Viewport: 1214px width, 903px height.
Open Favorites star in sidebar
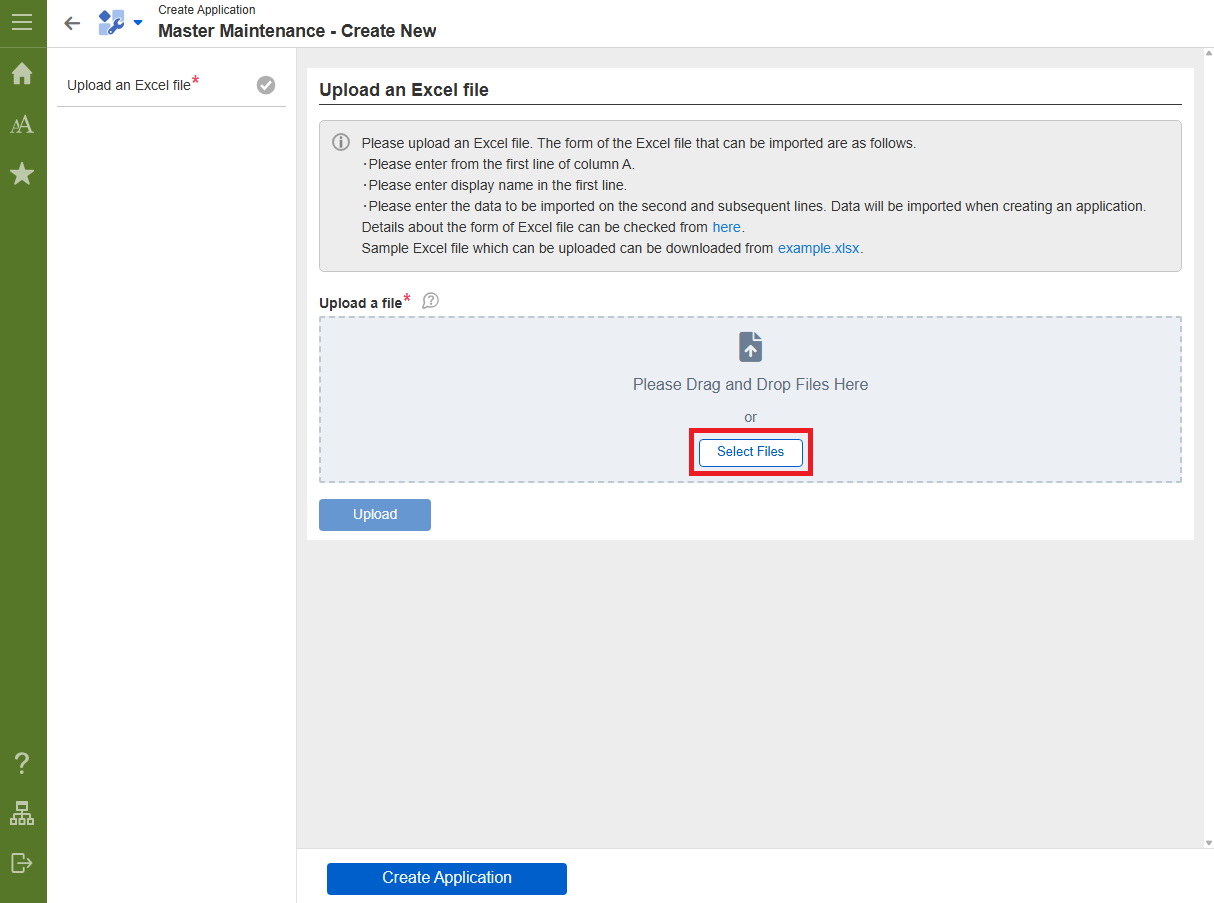pyautogui.click(x=22, y=175)
